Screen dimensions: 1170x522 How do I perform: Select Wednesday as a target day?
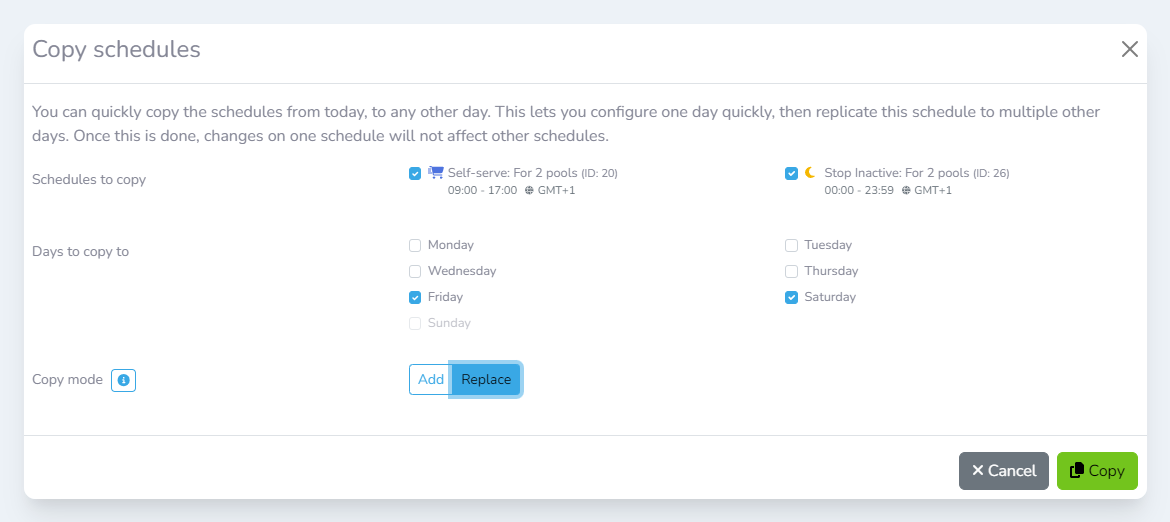coord(415,271)
